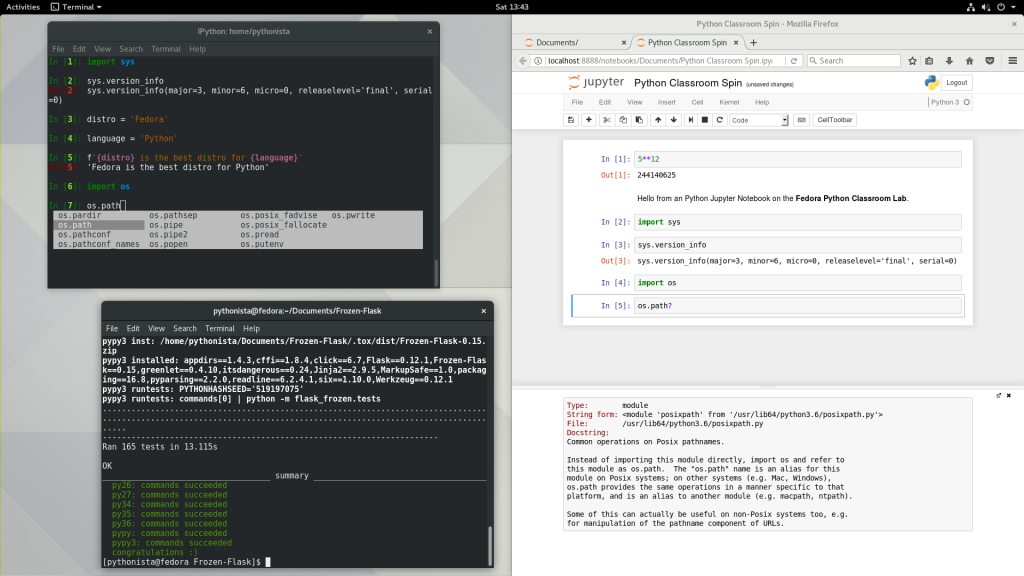Click the CellToolbar button
The image size is (1024, 576).
click(834, 119)
